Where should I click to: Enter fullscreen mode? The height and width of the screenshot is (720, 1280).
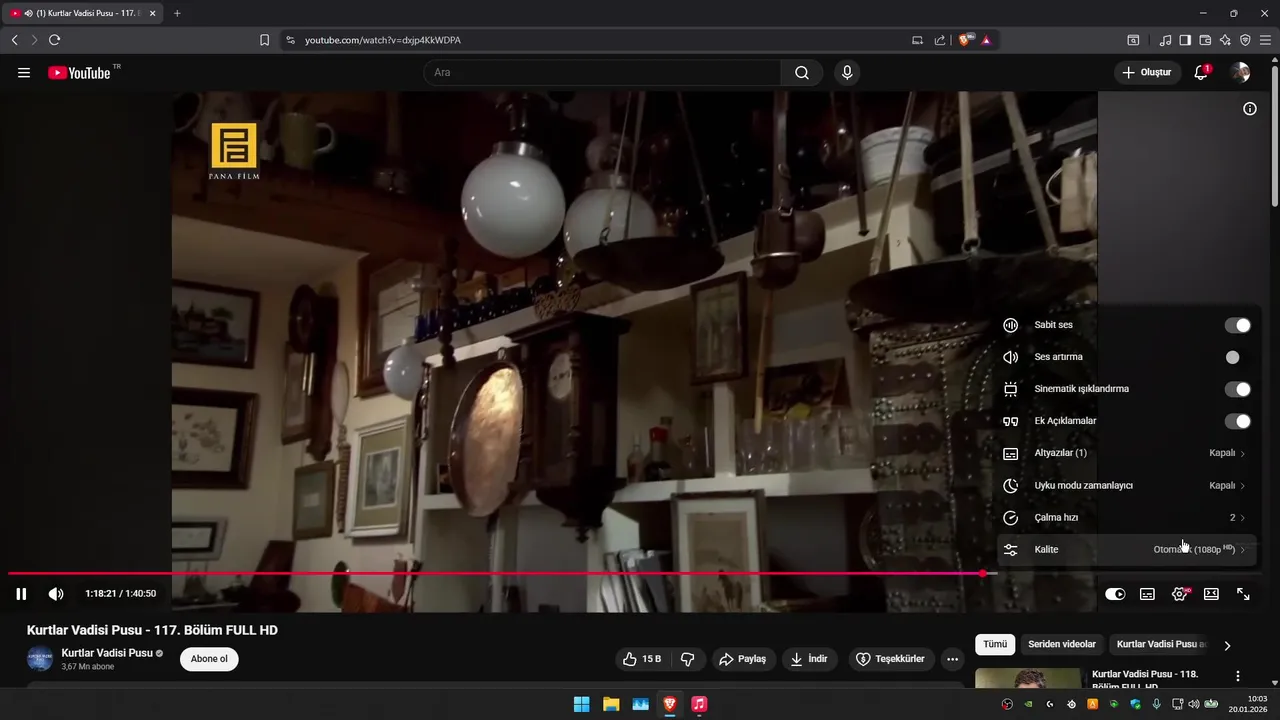click(1243, 594)
